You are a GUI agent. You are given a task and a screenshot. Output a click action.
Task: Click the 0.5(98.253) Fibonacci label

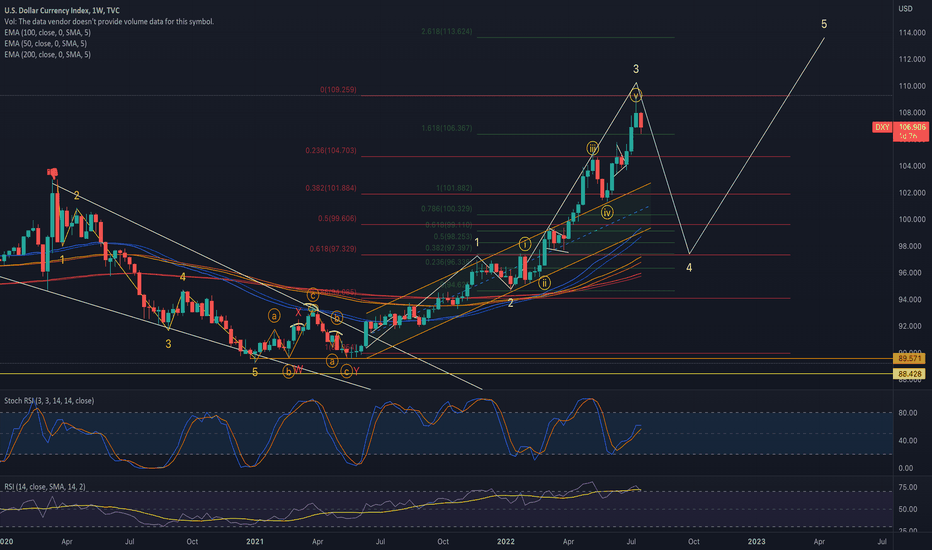(x=453, y=237)
